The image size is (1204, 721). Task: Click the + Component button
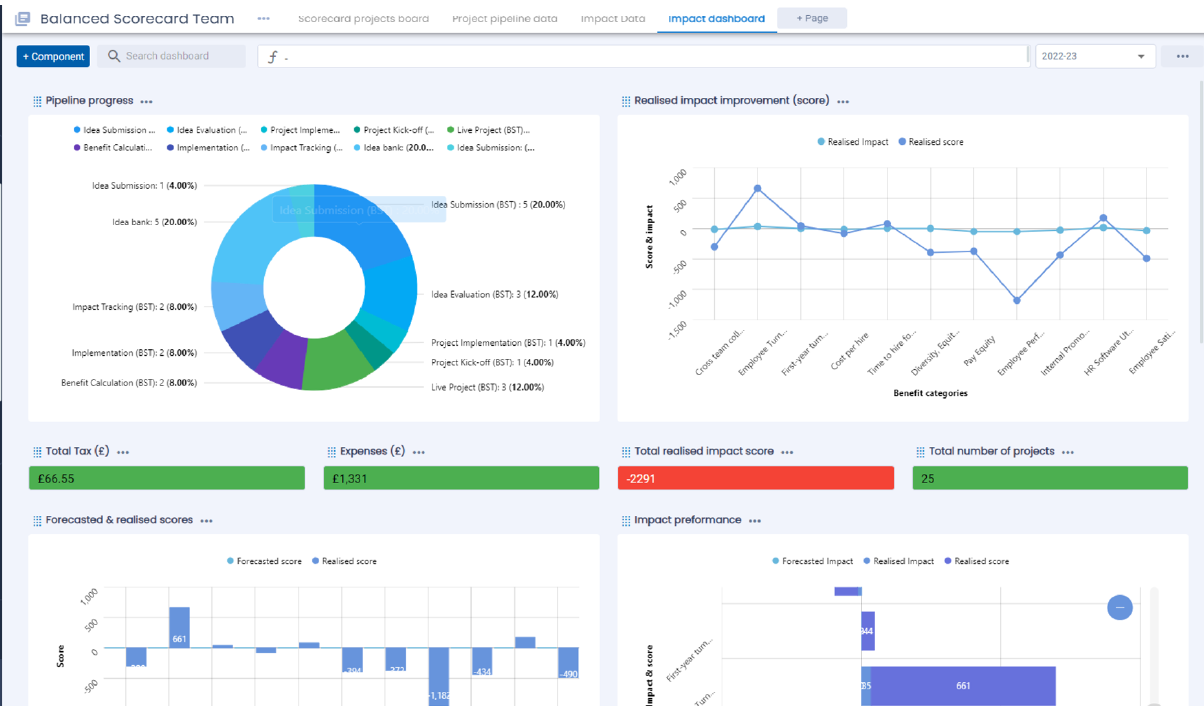(53, 57)
